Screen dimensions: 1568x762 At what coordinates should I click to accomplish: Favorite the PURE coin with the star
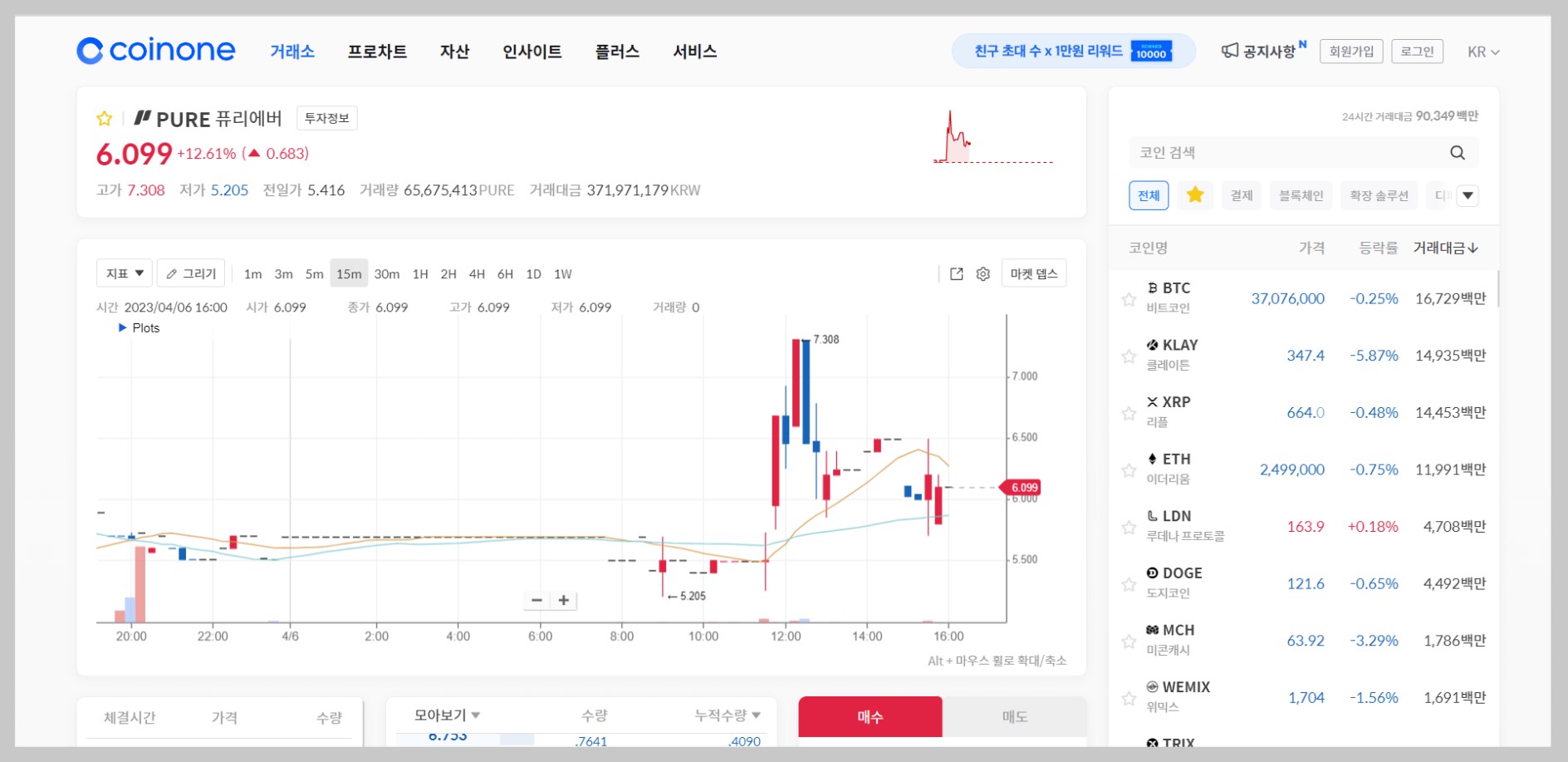105,119
